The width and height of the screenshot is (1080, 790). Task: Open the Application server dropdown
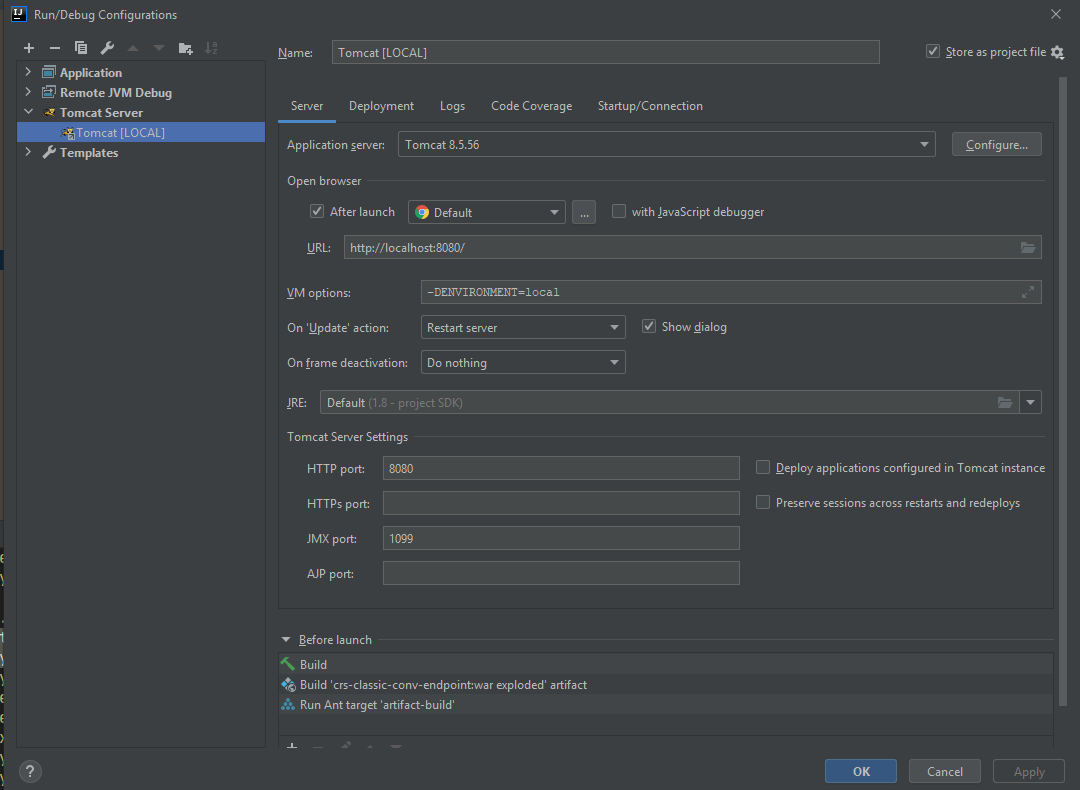point(922,144)
